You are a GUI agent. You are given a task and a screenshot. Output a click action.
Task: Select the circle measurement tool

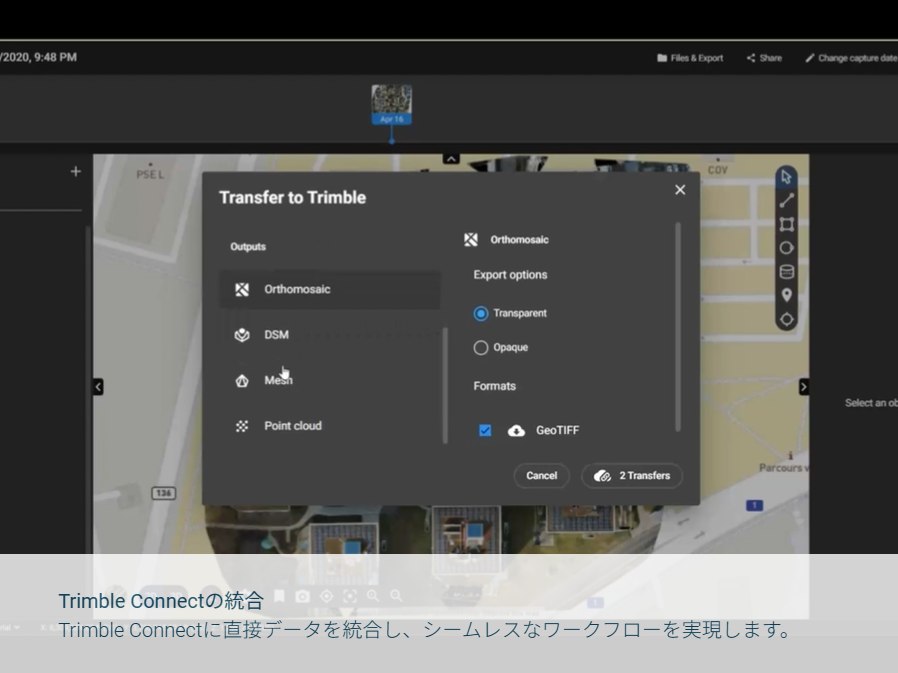click(786, 248)
